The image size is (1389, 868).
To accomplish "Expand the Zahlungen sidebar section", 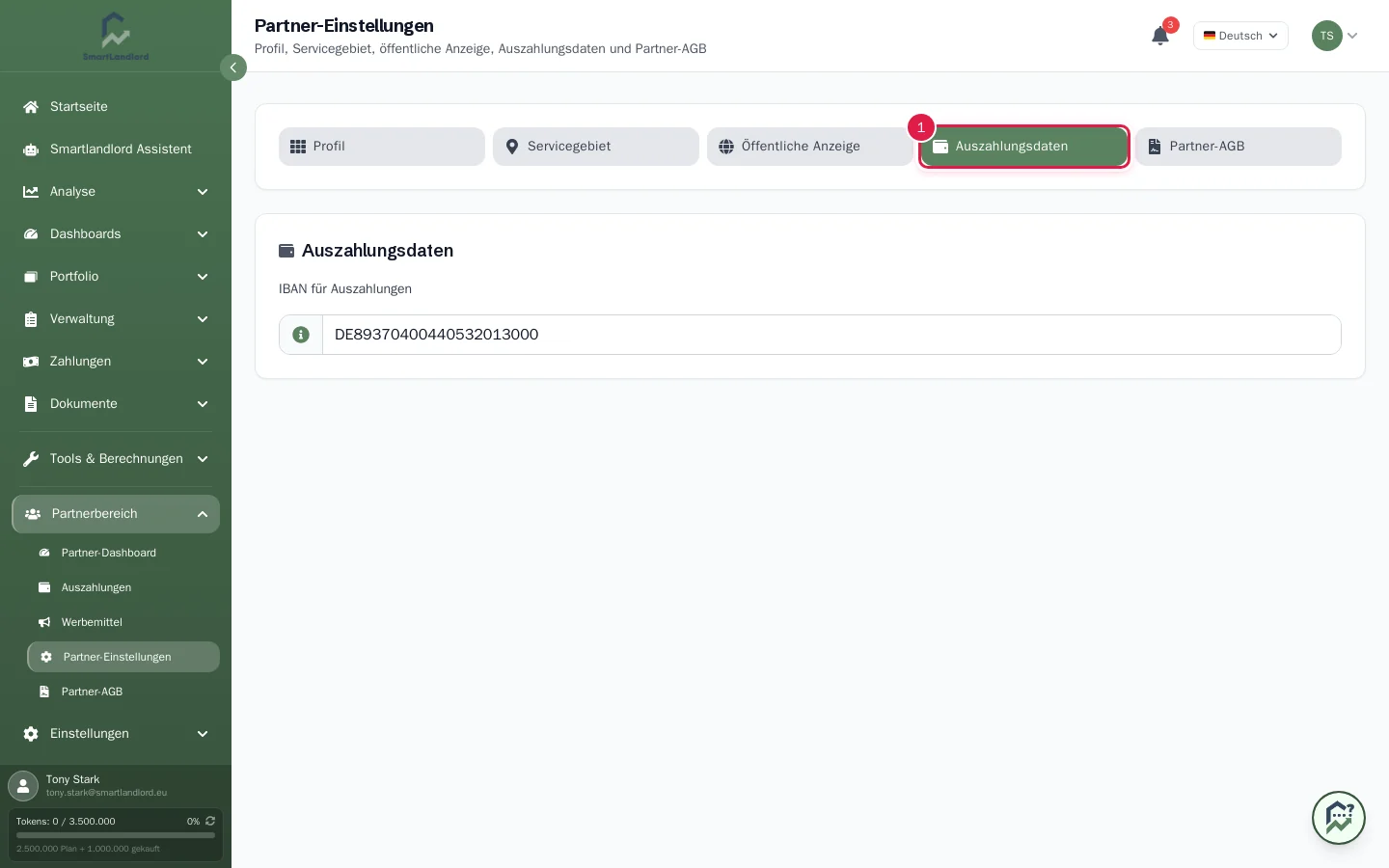I will point(116,362).
